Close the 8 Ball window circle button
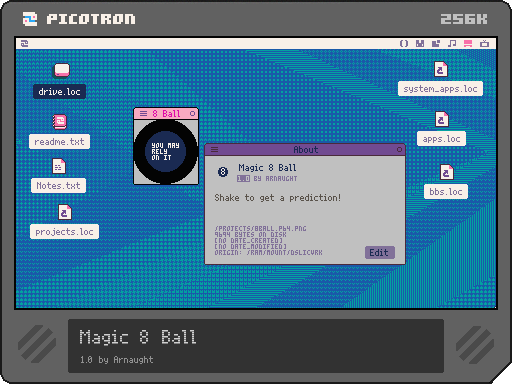This screenshot has height=384, width=512. click(192, 114)
